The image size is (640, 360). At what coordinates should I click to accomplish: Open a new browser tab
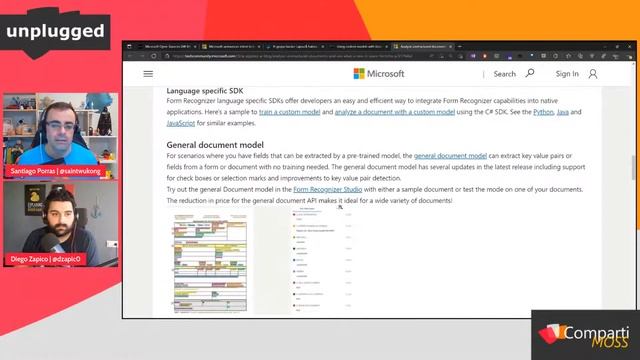460,47
